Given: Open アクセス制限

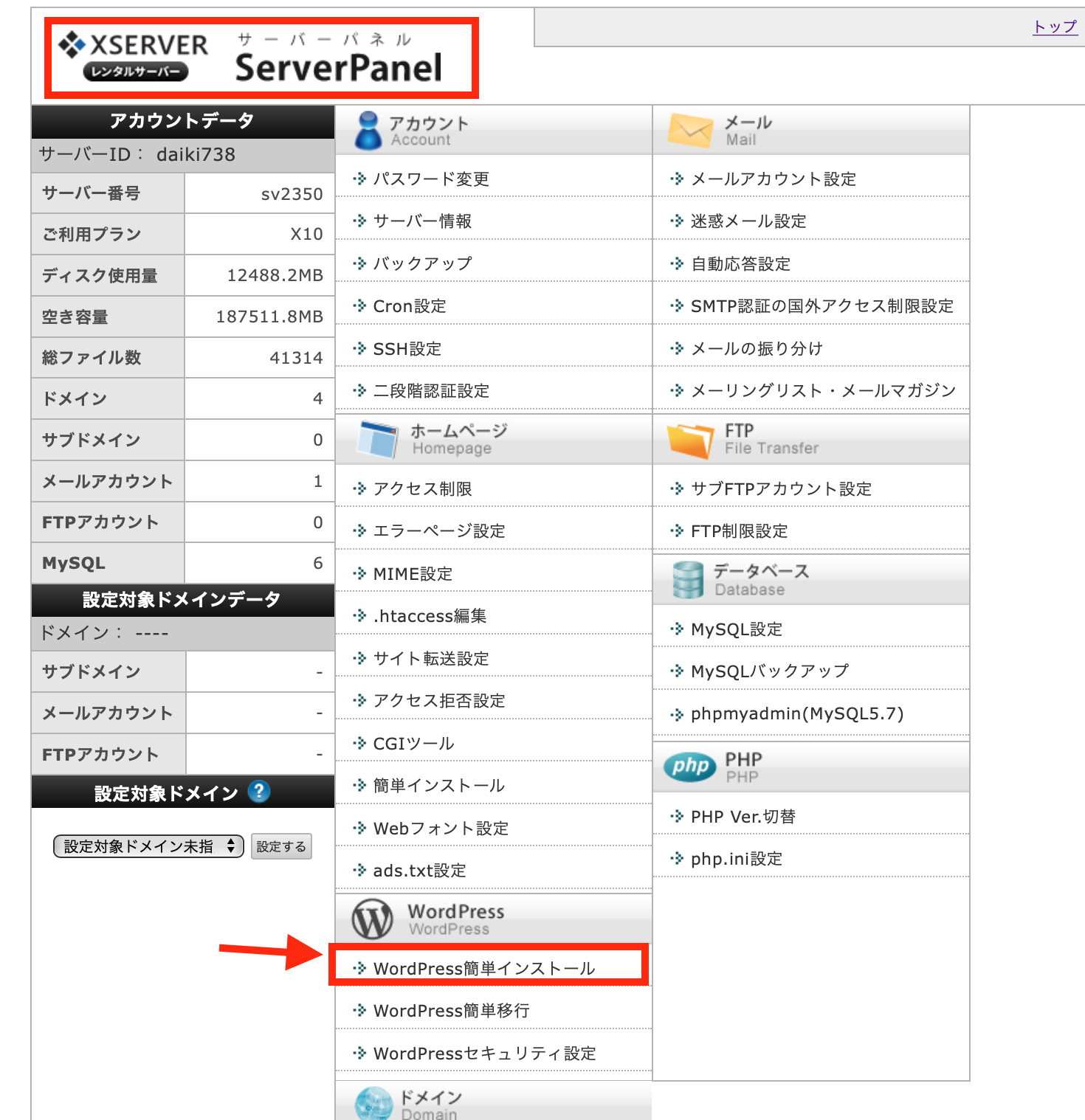Looking at the screenshot, I should (422, 488).
